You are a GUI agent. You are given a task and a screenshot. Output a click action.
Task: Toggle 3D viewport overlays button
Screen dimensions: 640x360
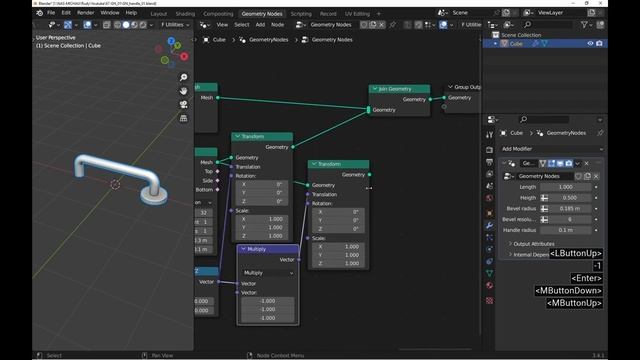click(87, 25)
